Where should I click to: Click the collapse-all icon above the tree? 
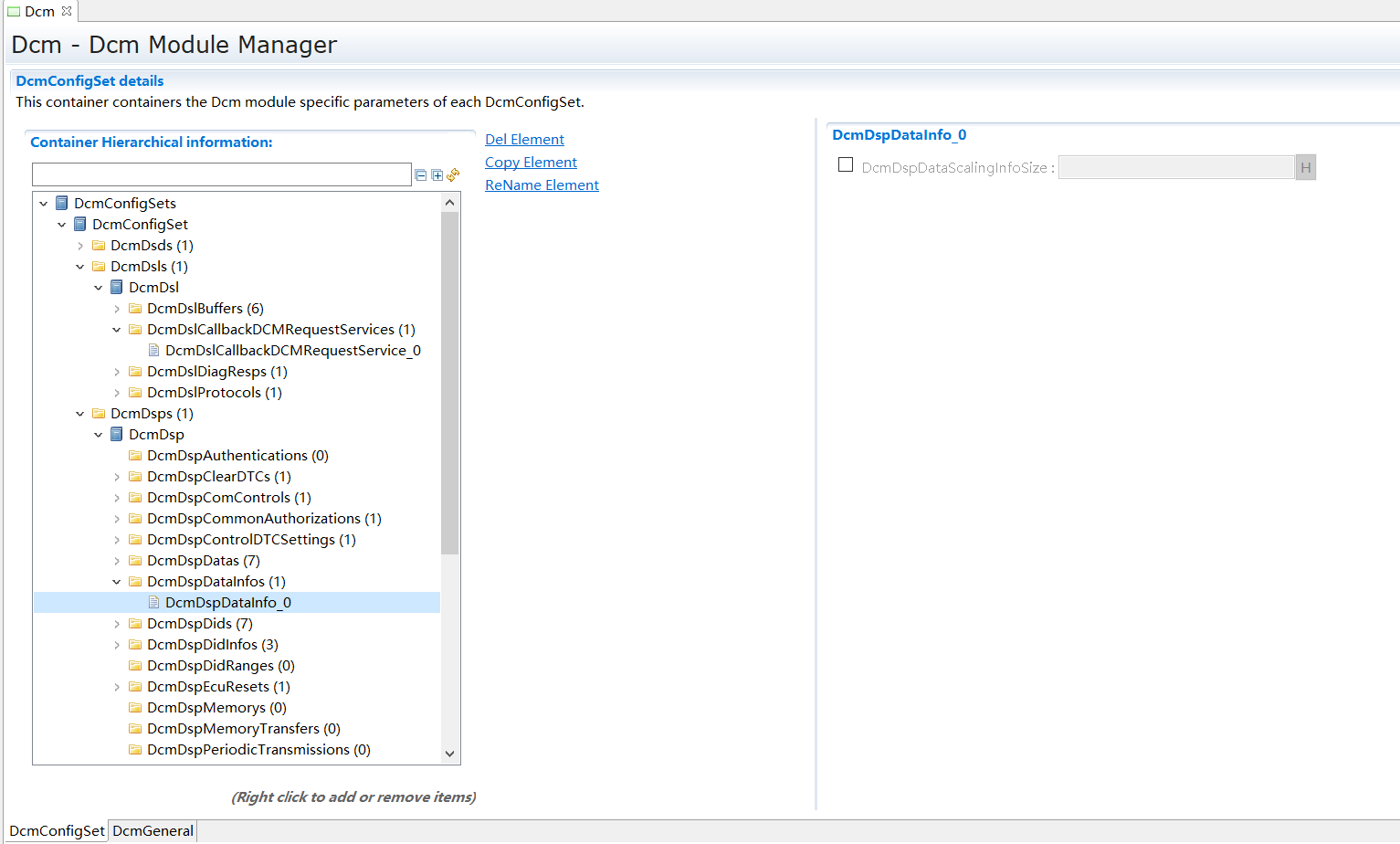(421, 174)
